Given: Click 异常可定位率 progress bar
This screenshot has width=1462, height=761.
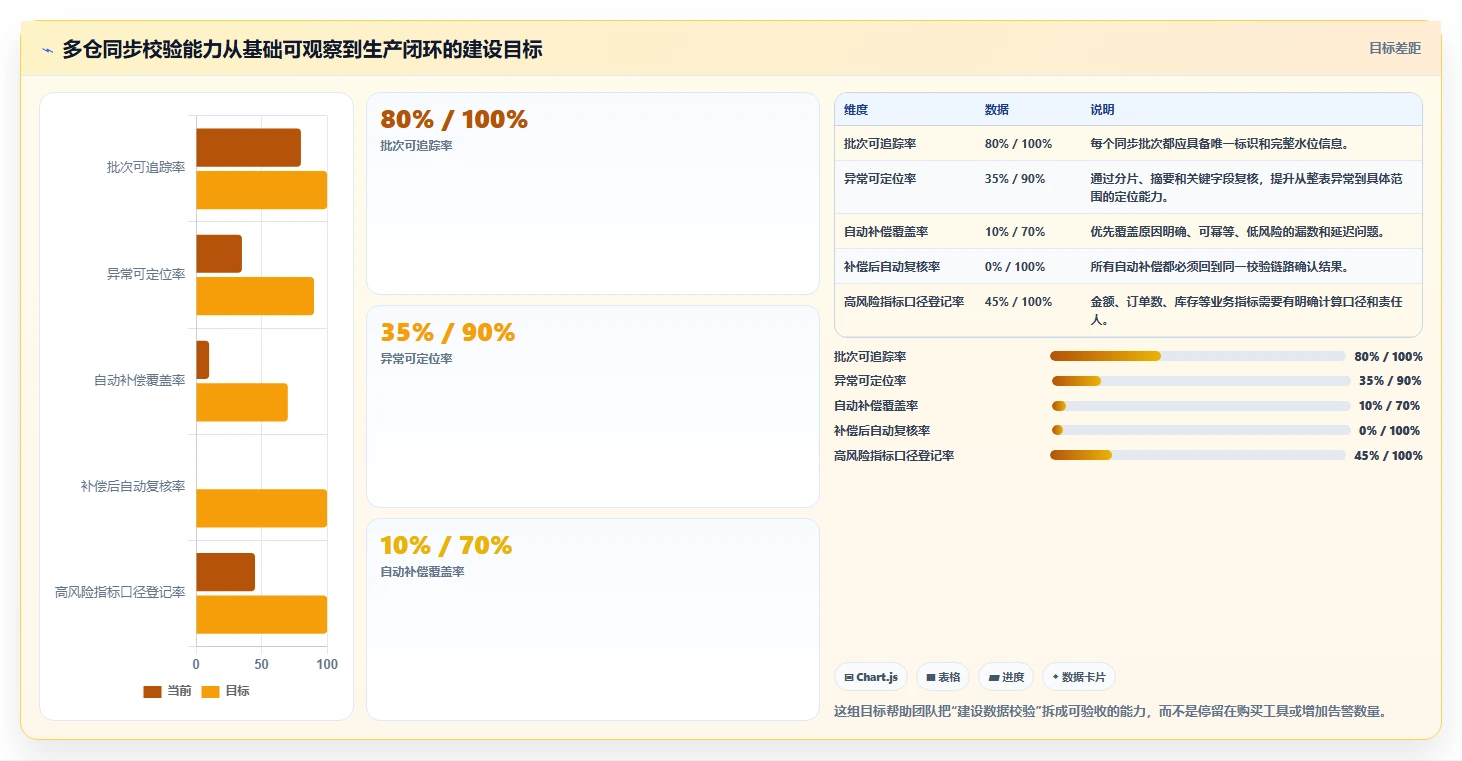Looking at the screenshot, I should coord(1201,381).
